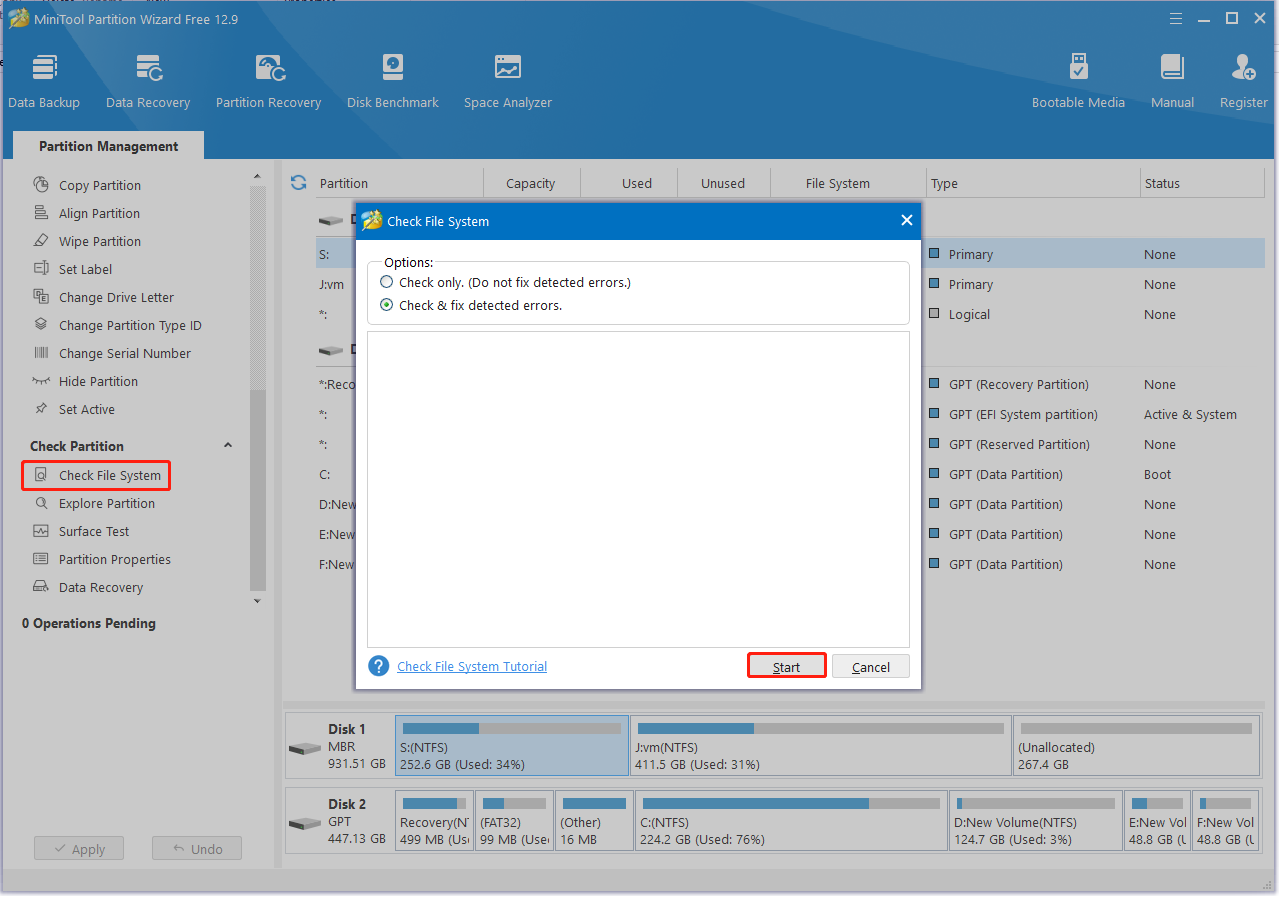The height and width of the screenshot is (899, 1279).
Task: Click the Capacity column header
Action: (x=531, y=183)
